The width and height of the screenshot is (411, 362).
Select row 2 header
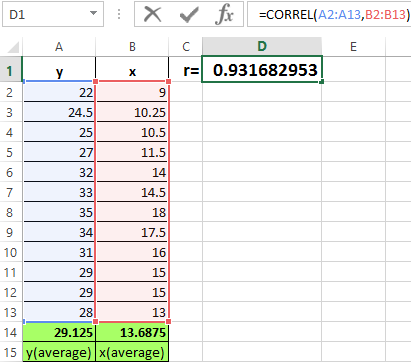[x=11, y=92]
